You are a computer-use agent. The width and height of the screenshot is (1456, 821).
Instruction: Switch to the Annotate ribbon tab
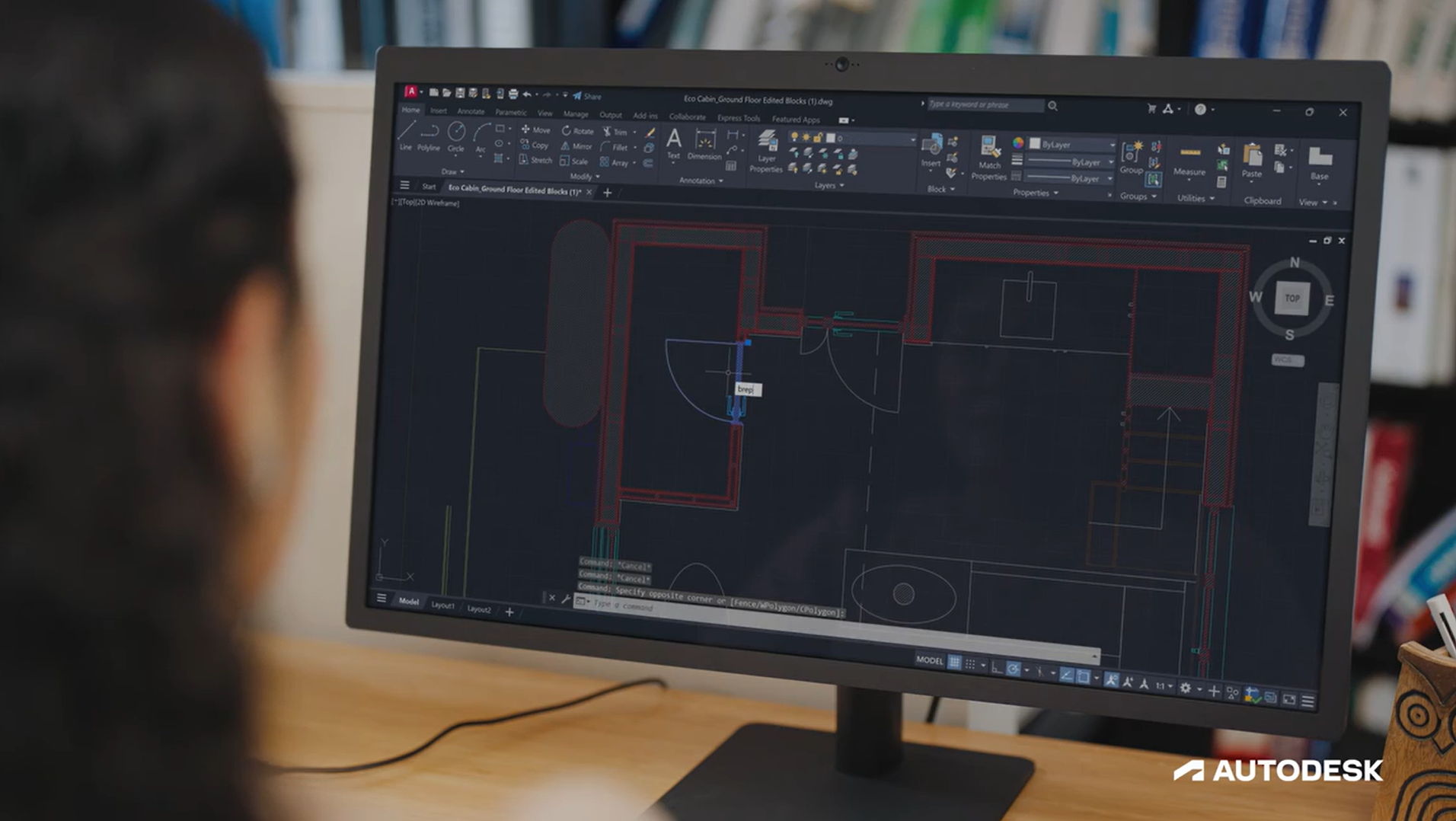pos(471,110)
